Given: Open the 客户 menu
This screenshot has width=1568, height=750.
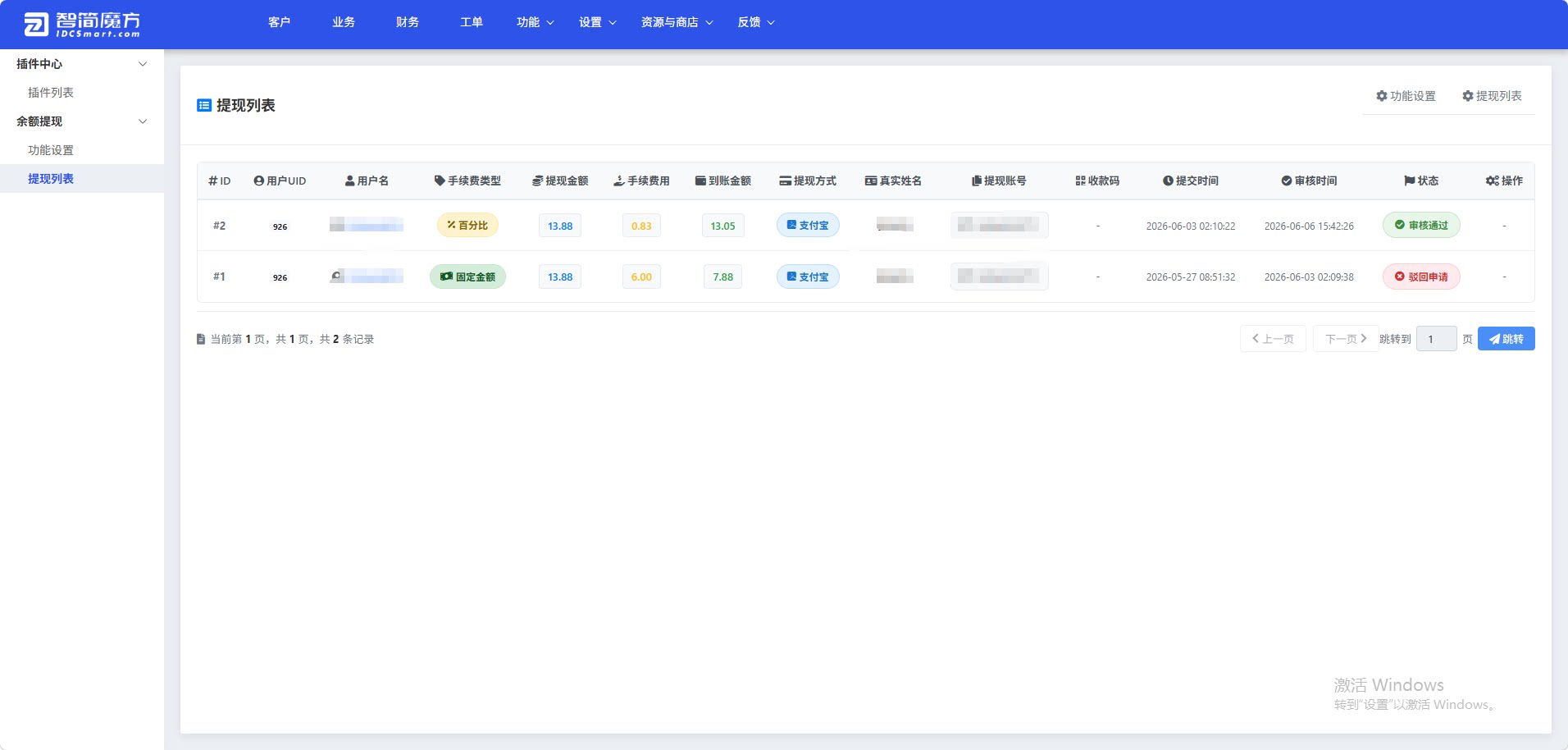Looking at the screenshot, I should [x=279, y=22].
